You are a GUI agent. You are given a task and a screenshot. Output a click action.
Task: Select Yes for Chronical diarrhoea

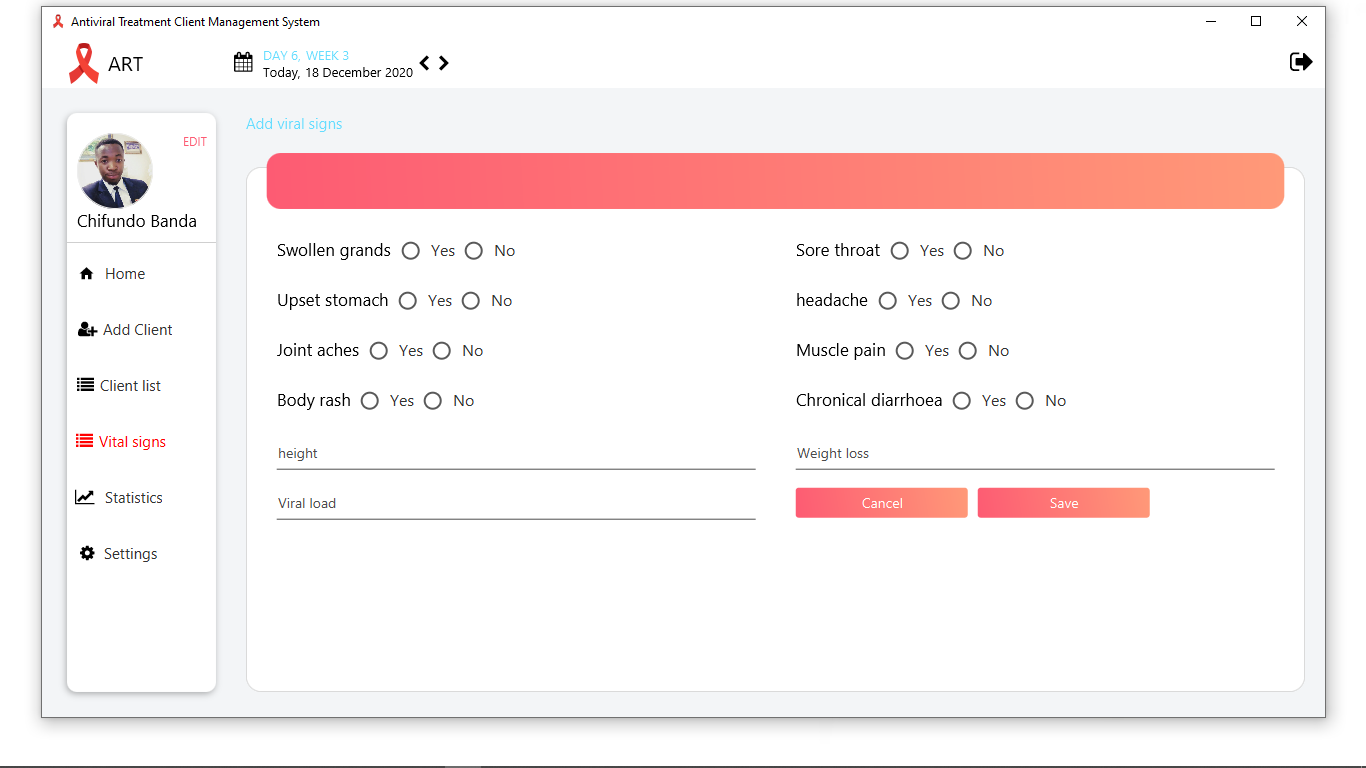961,400
